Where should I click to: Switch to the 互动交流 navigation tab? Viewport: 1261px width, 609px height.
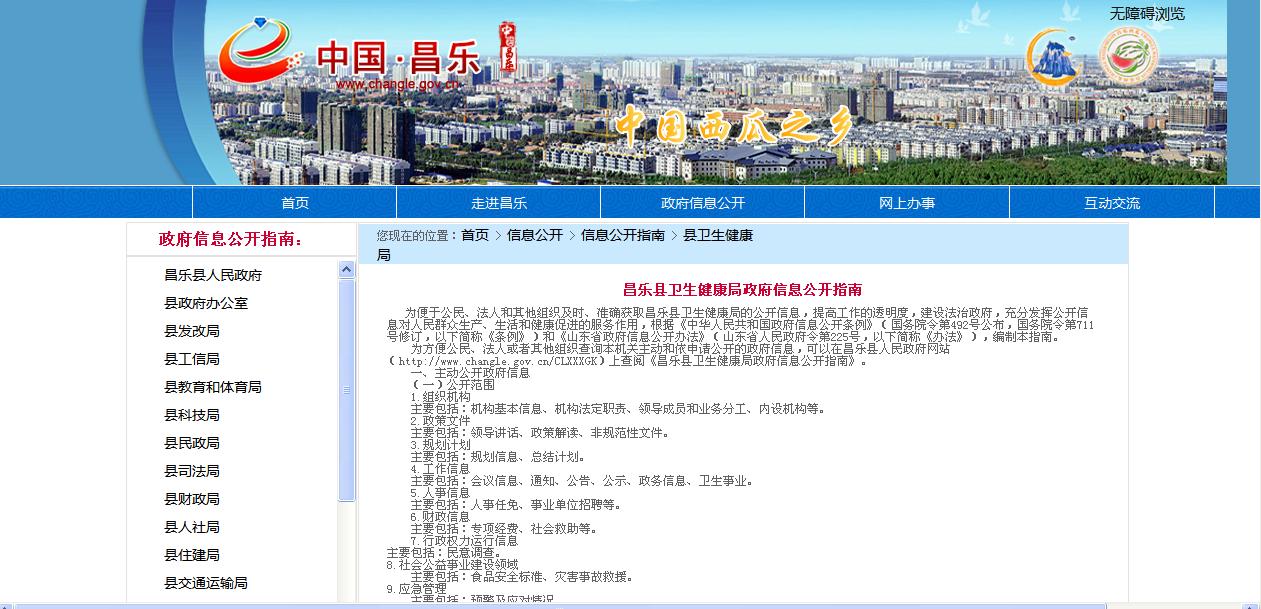tap(1112, 203)
